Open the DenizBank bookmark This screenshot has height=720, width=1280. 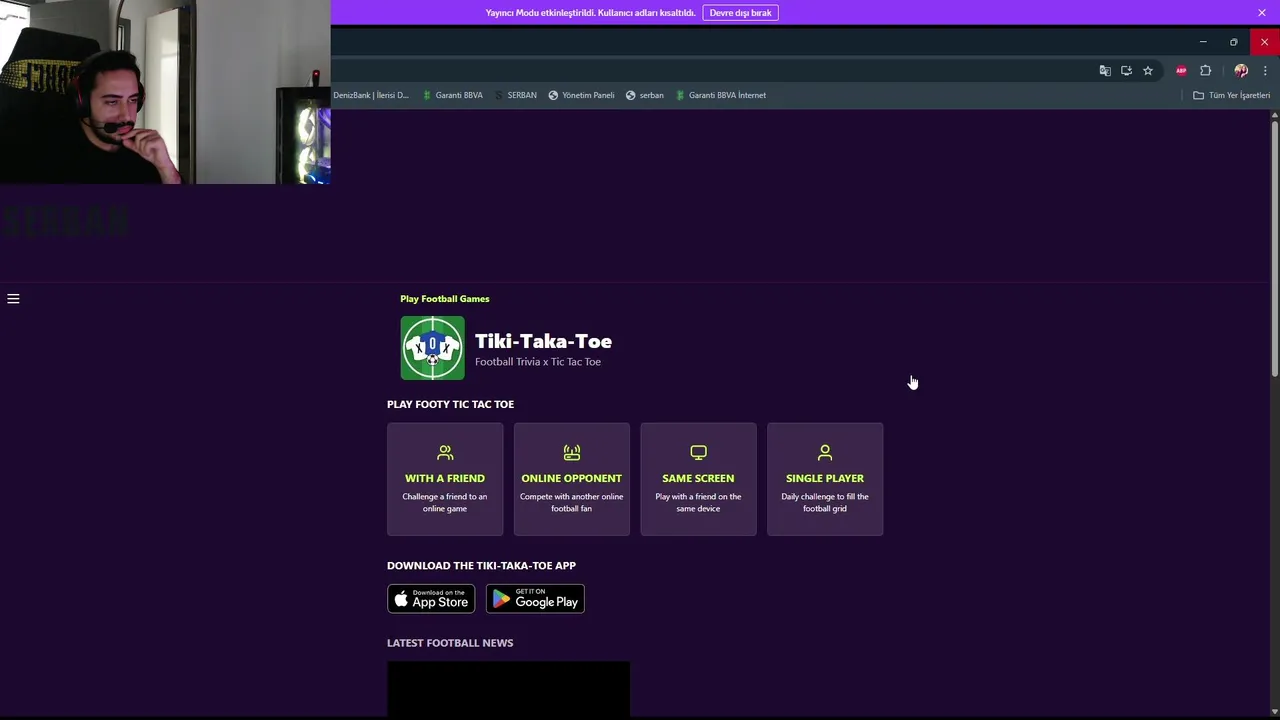(371, 95)
